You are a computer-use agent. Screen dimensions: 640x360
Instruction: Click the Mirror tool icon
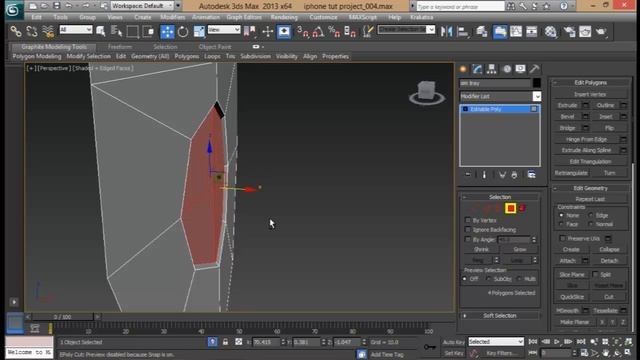(x=447, y=31)
